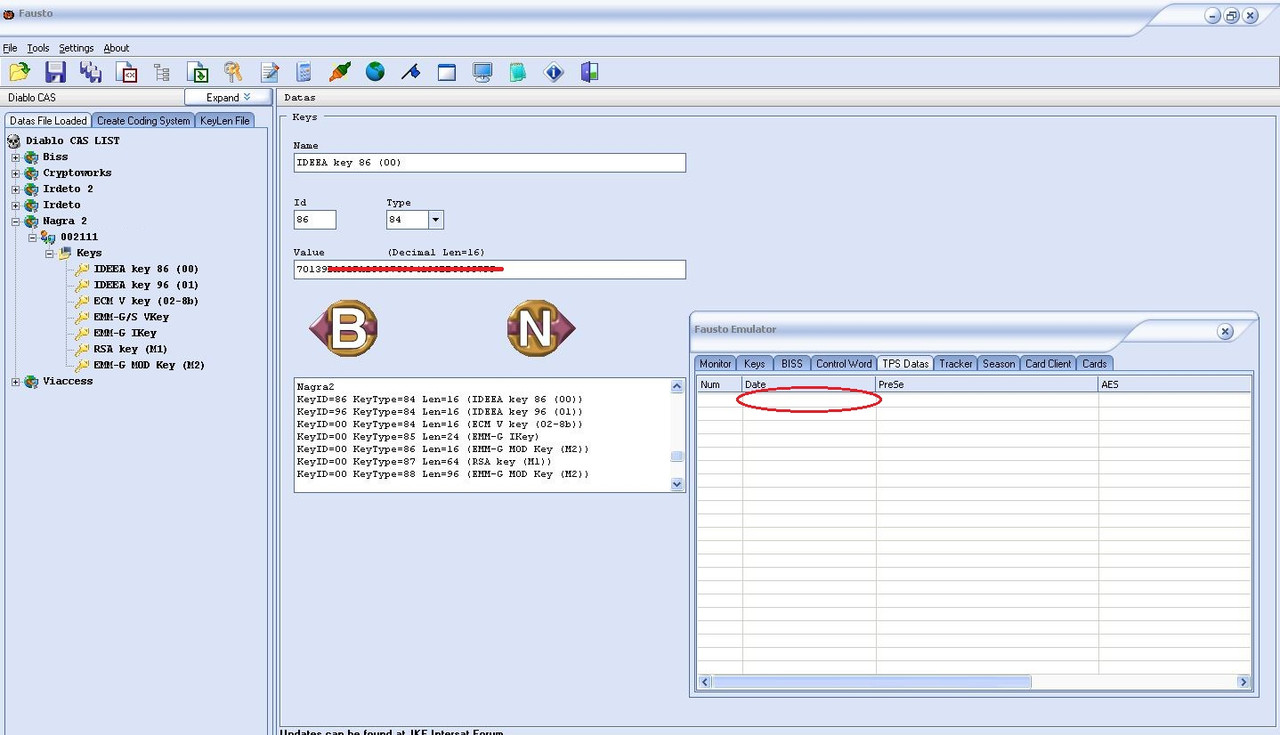
Task: Expand the Cryptoworks tree node
Action: click(16, 173)
